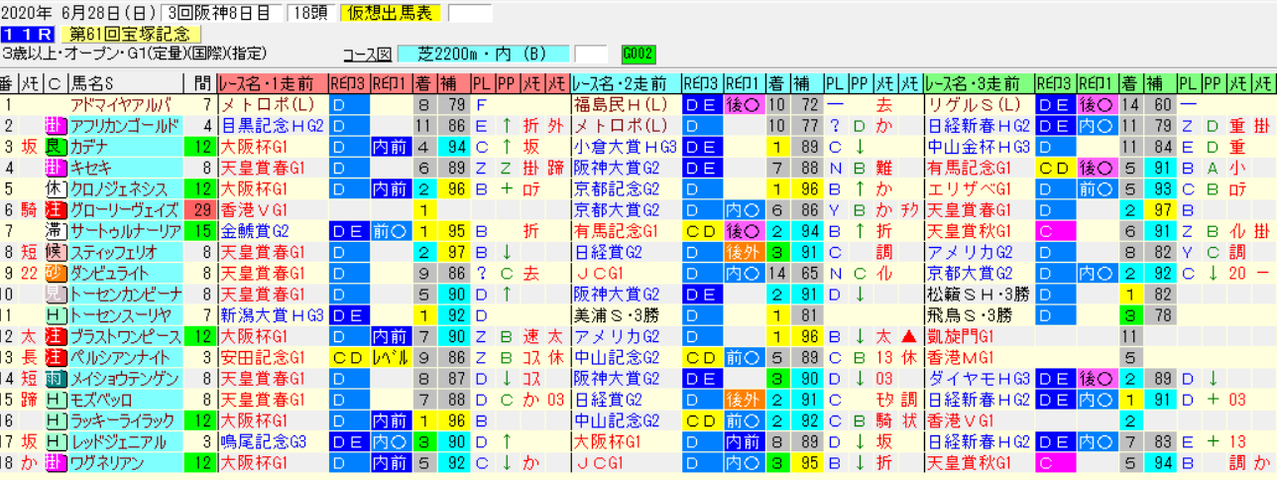1277x480 pixels.
Task: Click the H badge beside レッドジェニアル
Action: pos(54,440)
